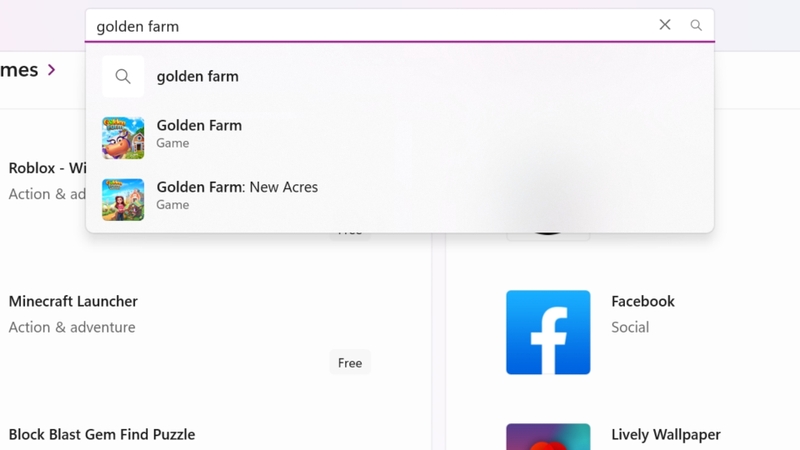Click magnifier icon beside golden farm suggestion
The height and width of the screenshot is (450, 800).
tap(123, 77)
